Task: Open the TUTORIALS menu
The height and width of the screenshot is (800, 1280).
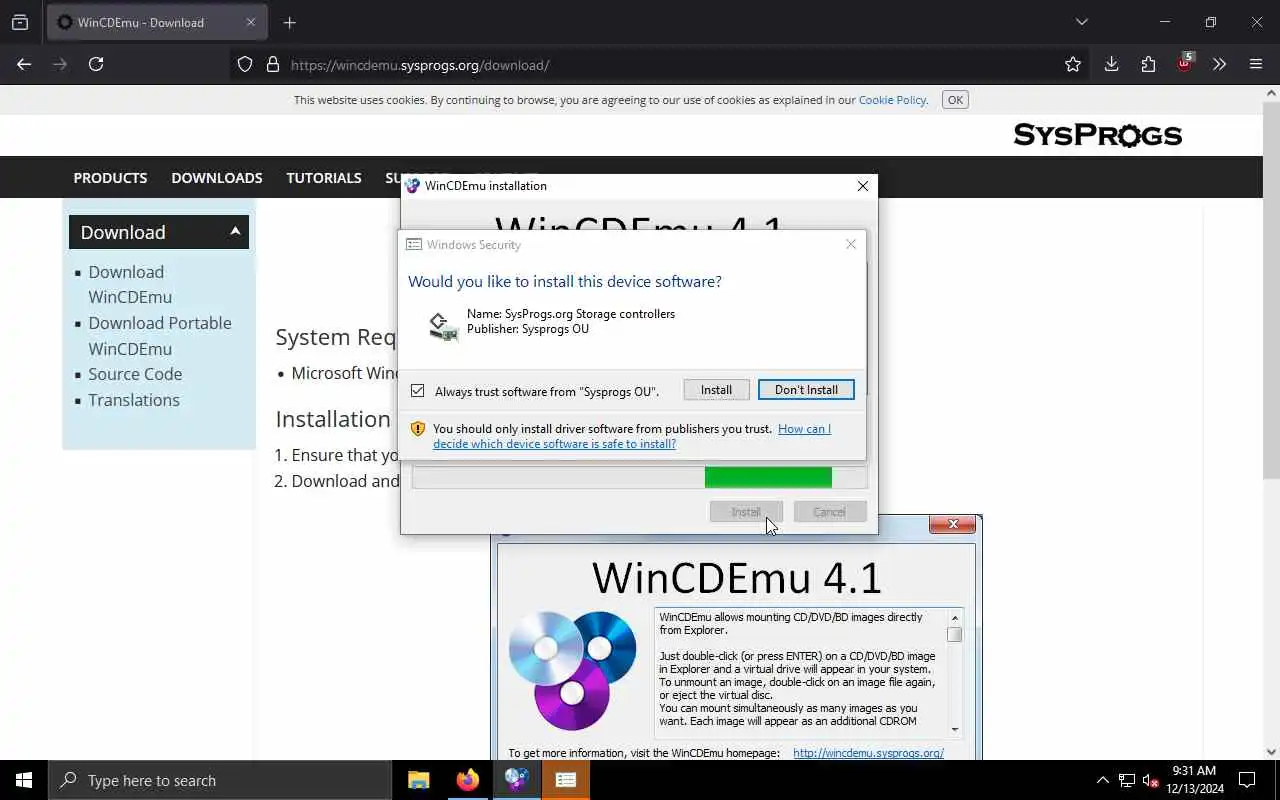Action: (324, 178)
